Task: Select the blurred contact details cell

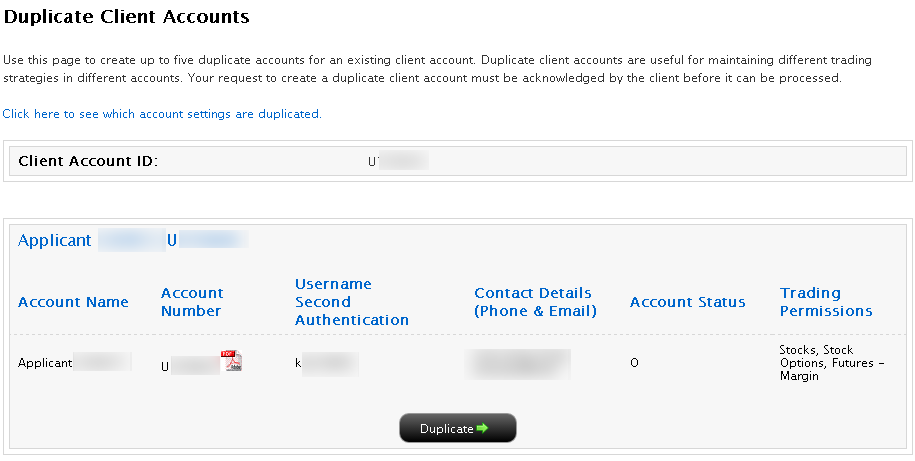Action: point(518,364)
